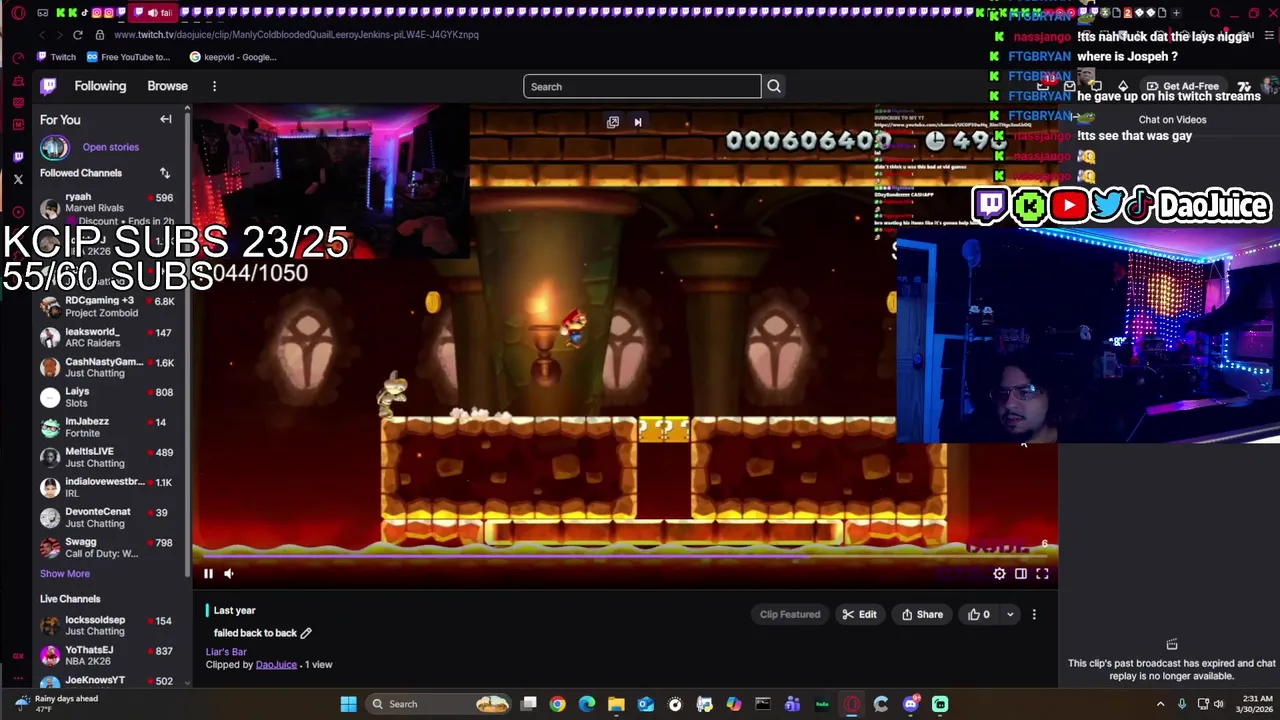Screen dimensions: 1280x720
Task: Open clip player settings gear
Action: click(x=999, y=573)
